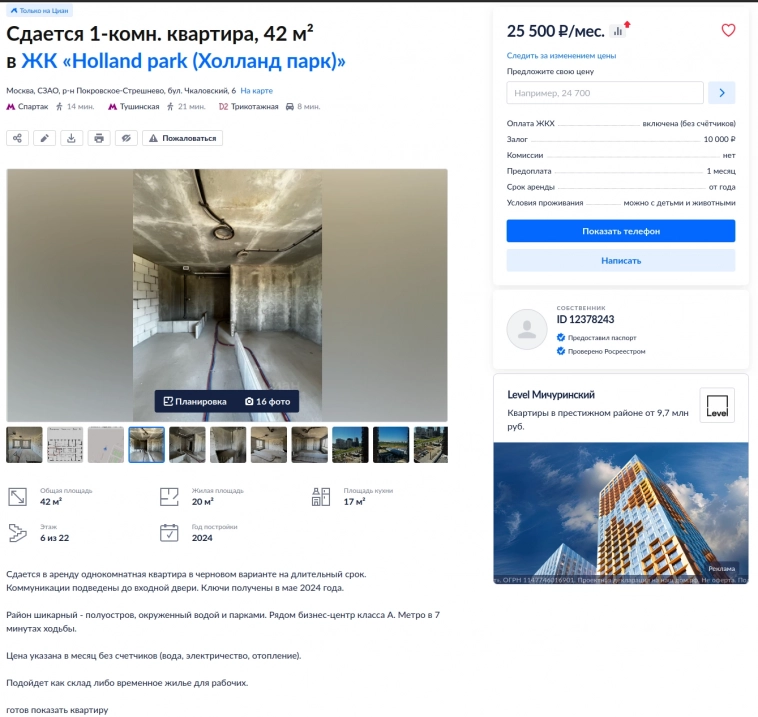
Task: Click the main apartment photo
Action: [x=227, y=295]
